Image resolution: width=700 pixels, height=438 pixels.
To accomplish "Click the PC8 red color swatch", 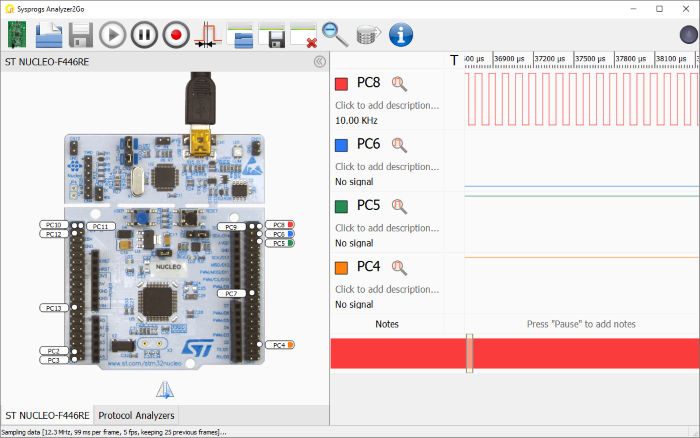I will [x=342, y=84].
